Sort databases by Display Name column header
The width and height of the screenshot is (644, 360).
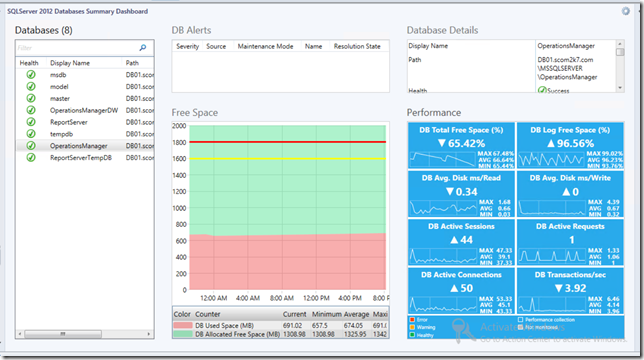(70, 63)
